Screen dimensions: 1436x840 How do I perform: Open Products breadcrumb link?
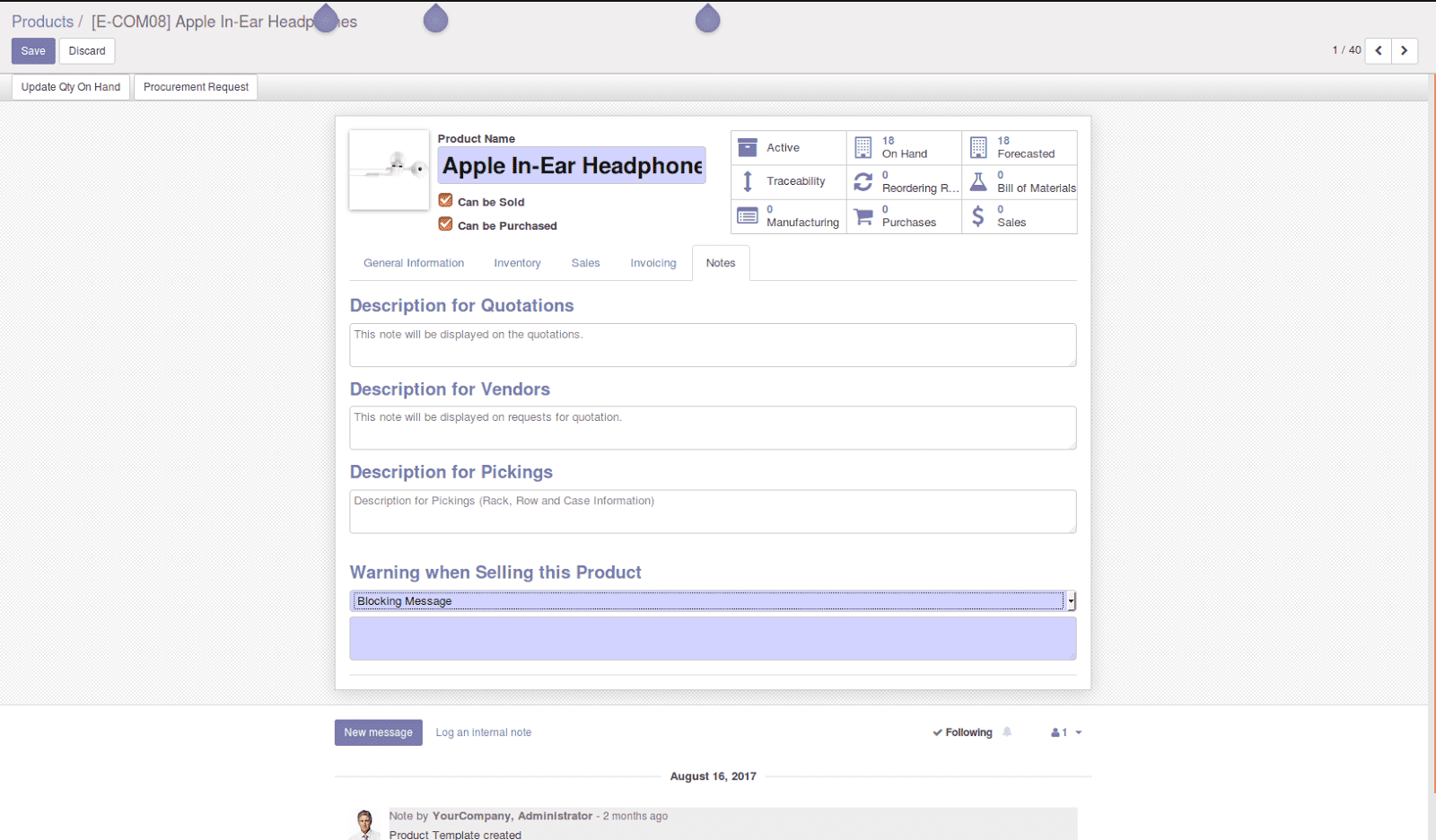(x=42, y=22)
